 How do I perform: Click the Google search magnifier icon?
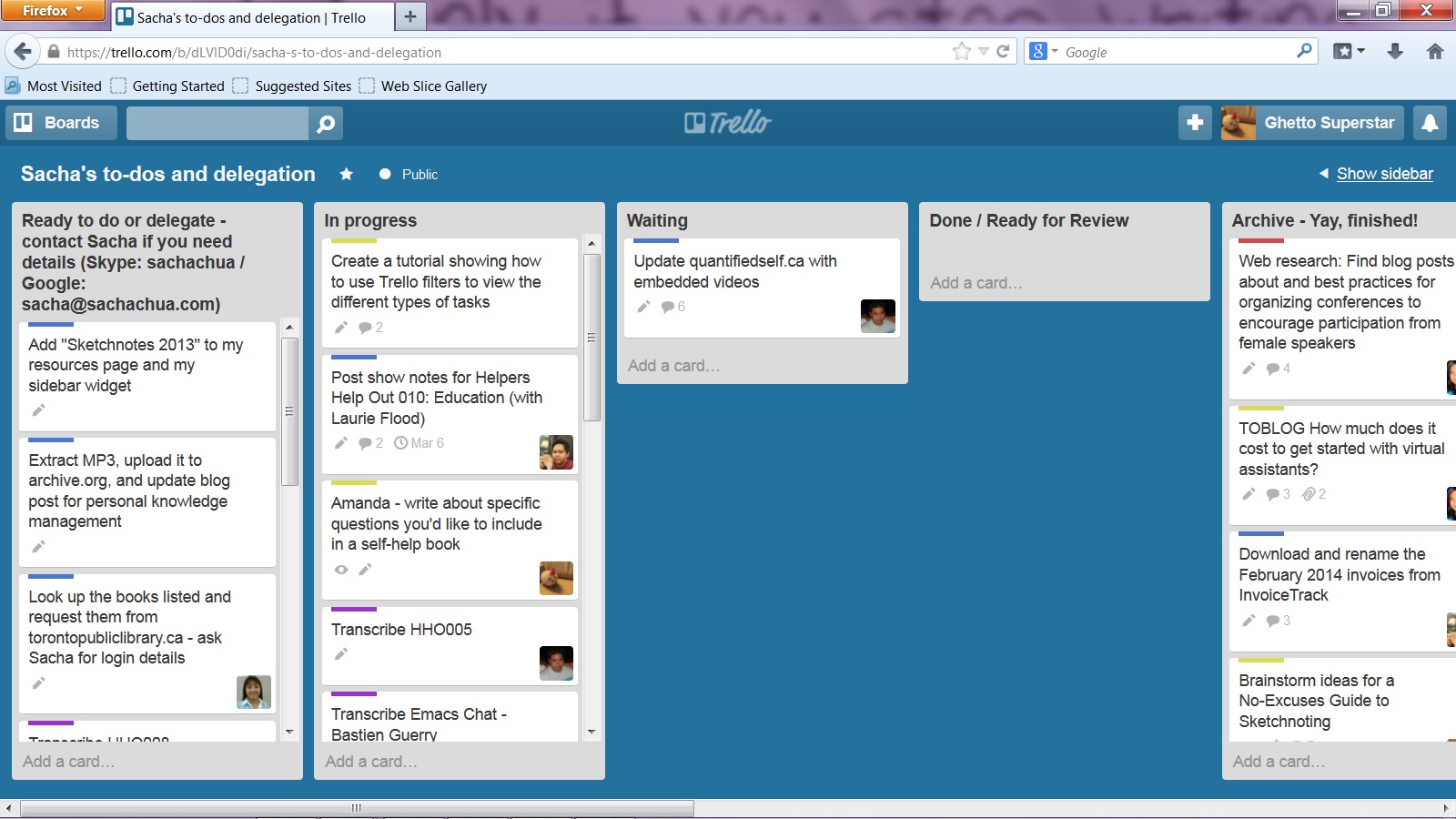coord(1304,52)
